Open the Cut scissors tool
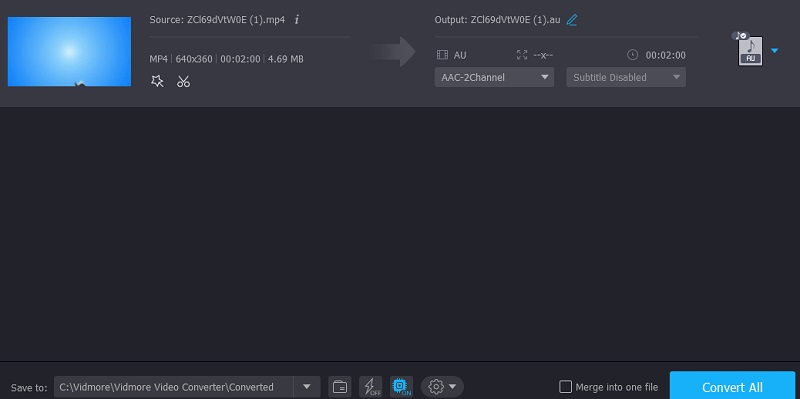Image resolution: width=800 pixels, height=399 pixels. click(184, 81)
